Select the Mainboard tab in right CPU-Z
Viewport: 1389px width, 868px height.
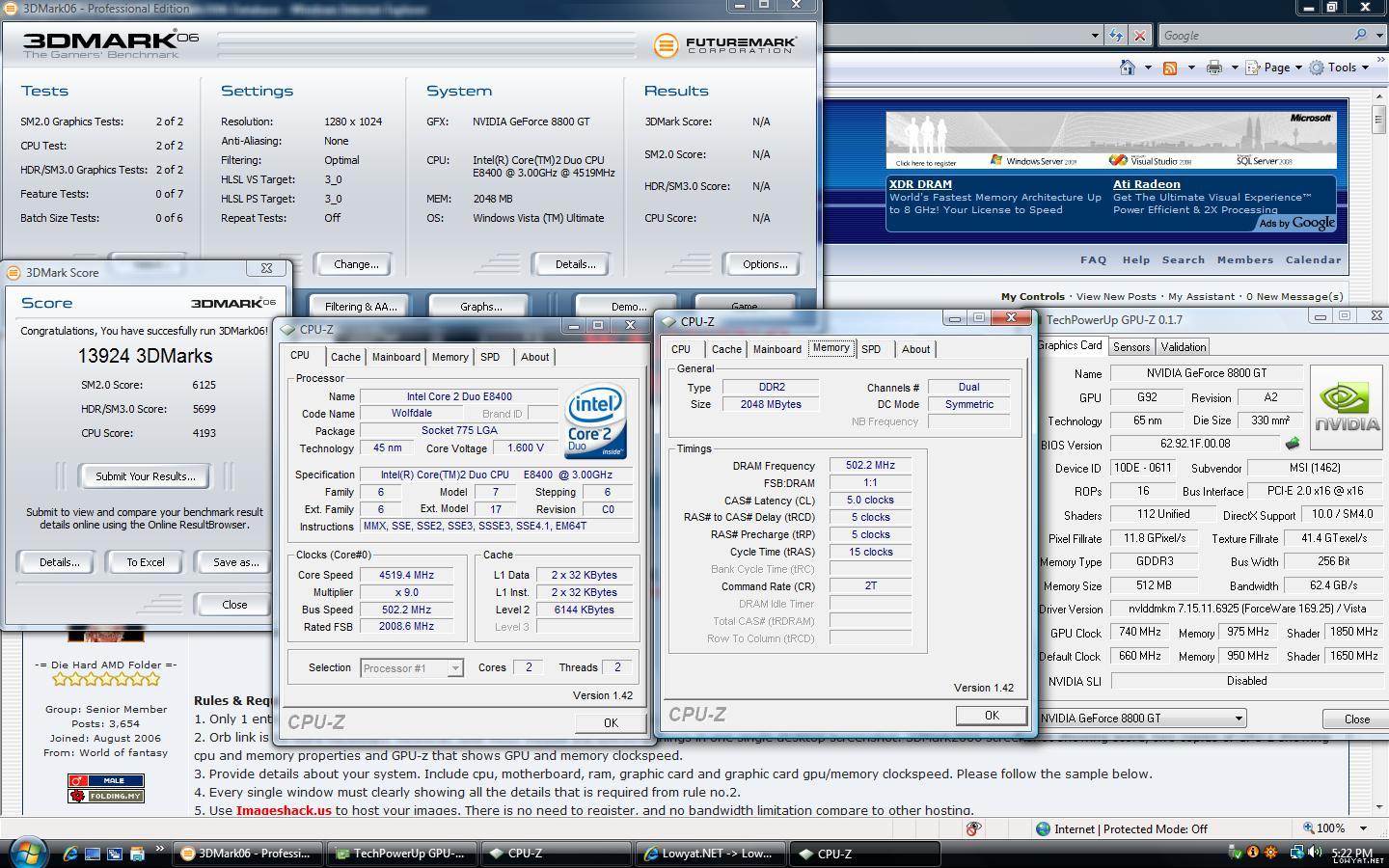[x=776, y=349]
